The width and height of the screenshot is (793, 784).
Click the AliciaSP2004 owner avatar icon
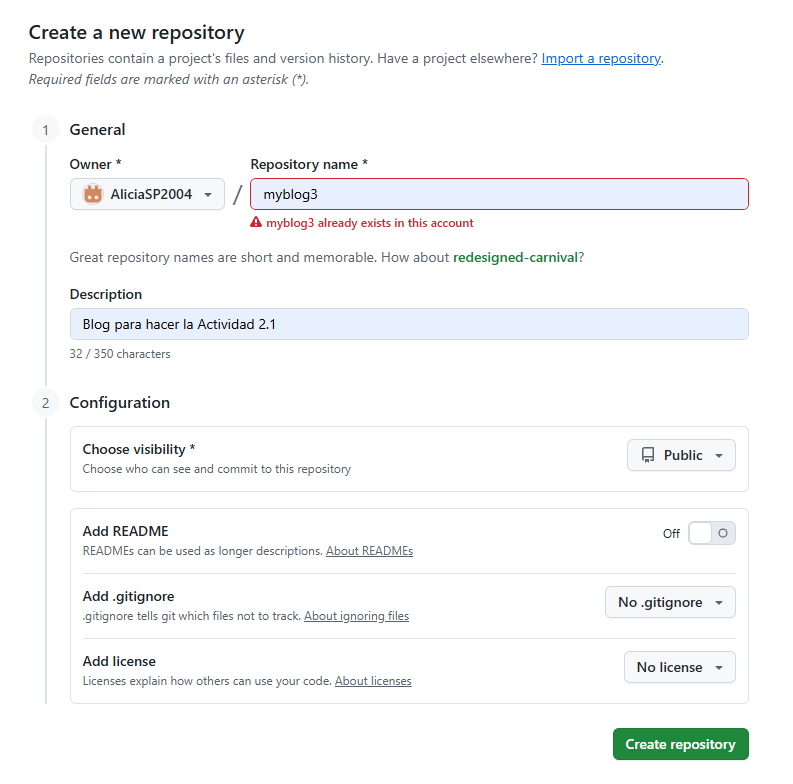tap(93, 194)
